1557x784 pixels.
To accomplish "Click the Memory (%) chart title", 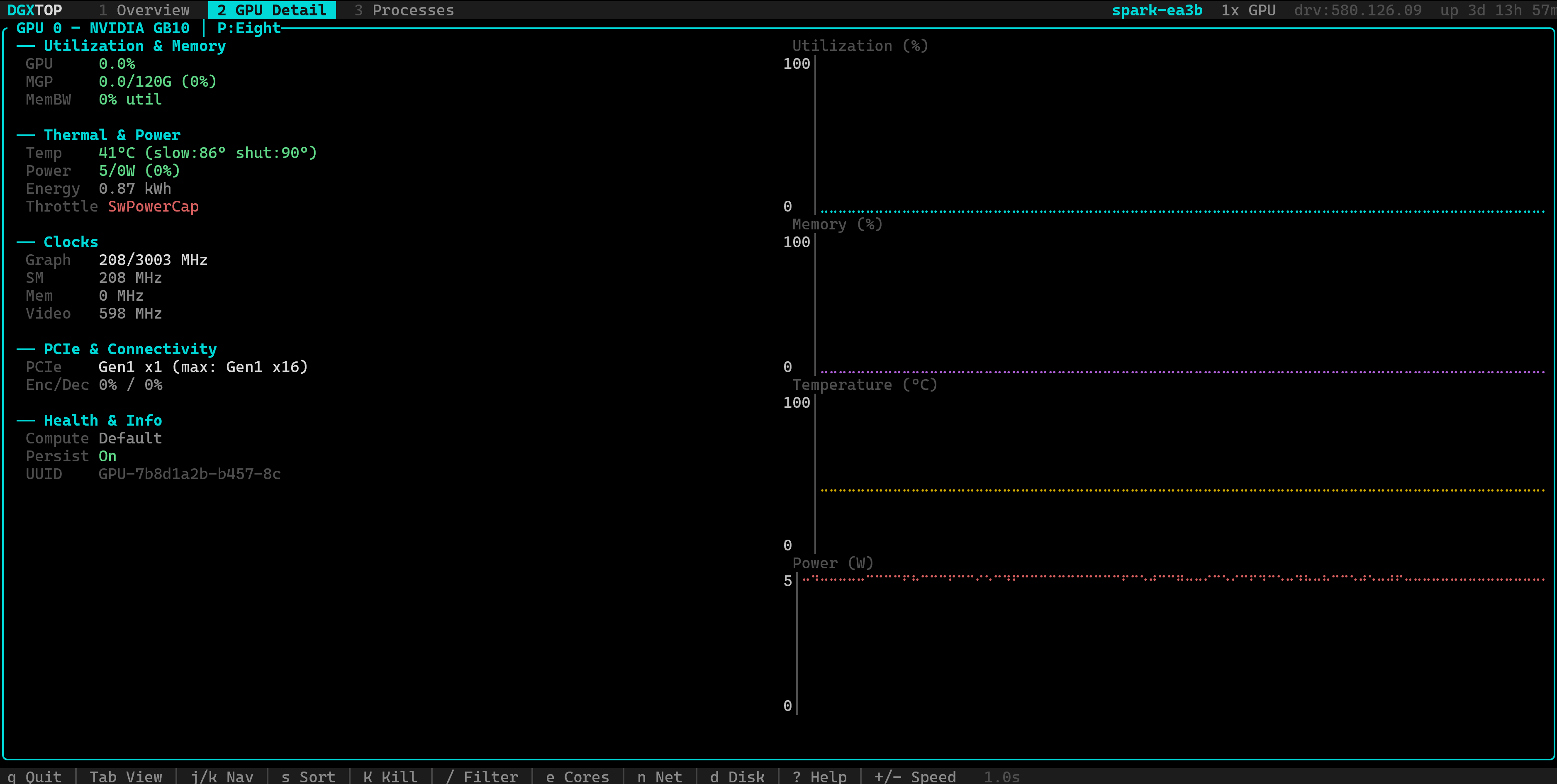I will (x=837, y=224).
